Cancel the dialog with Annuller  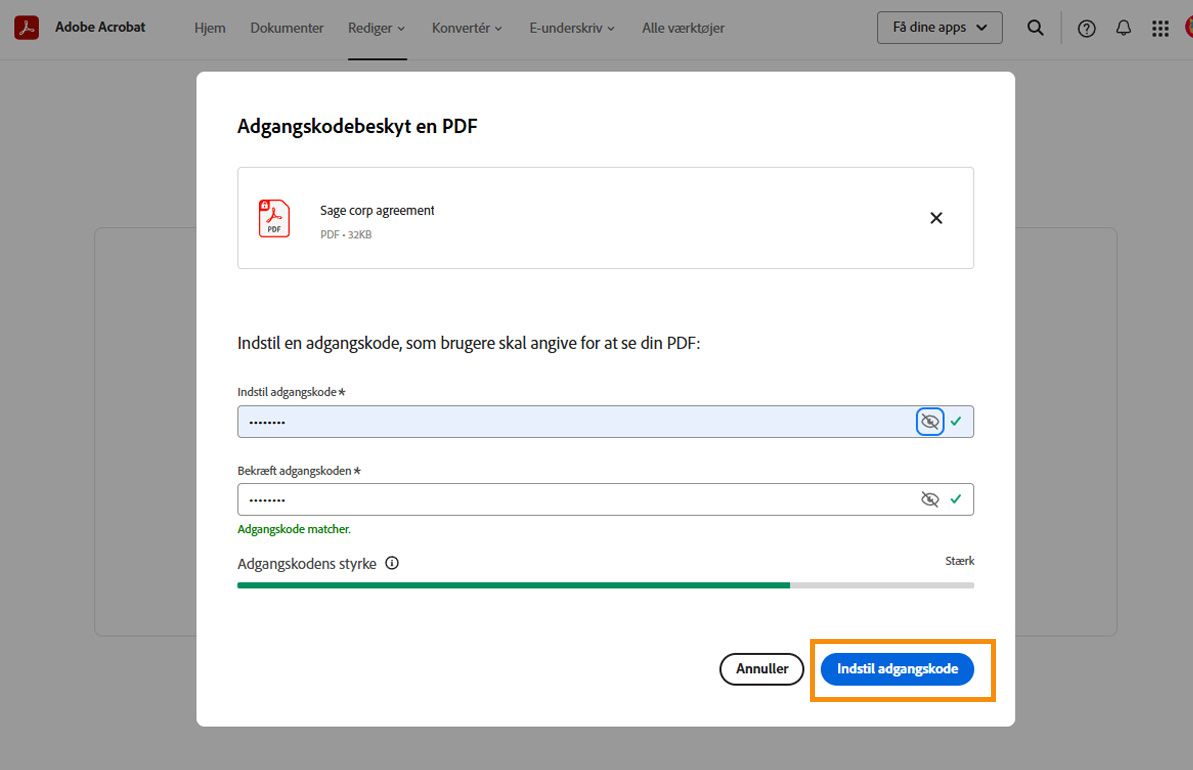coord(761,669)
